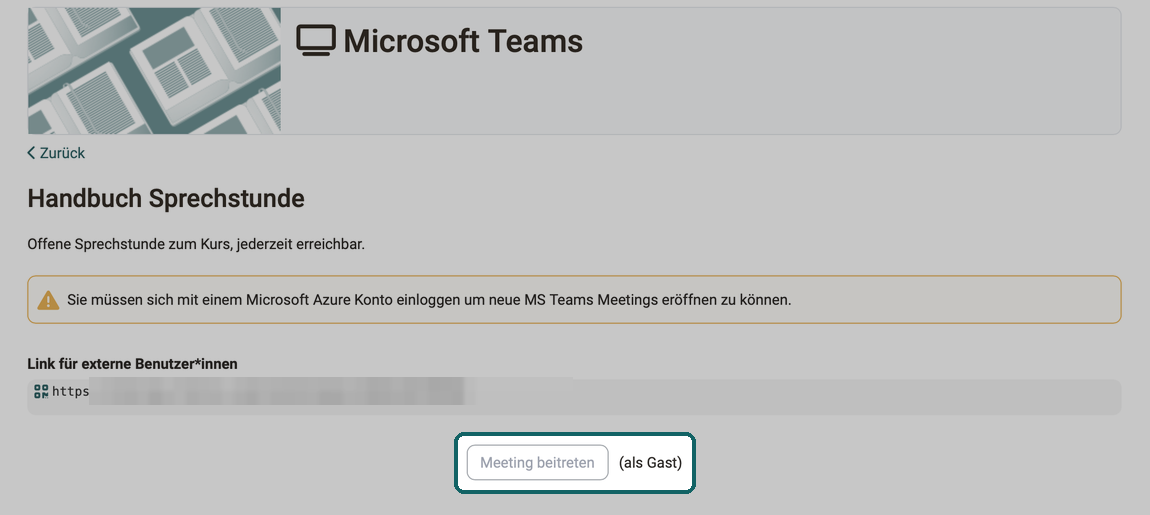Select the external user link field
This screenshot has height=515, width=1150.
tap(574, 397)
